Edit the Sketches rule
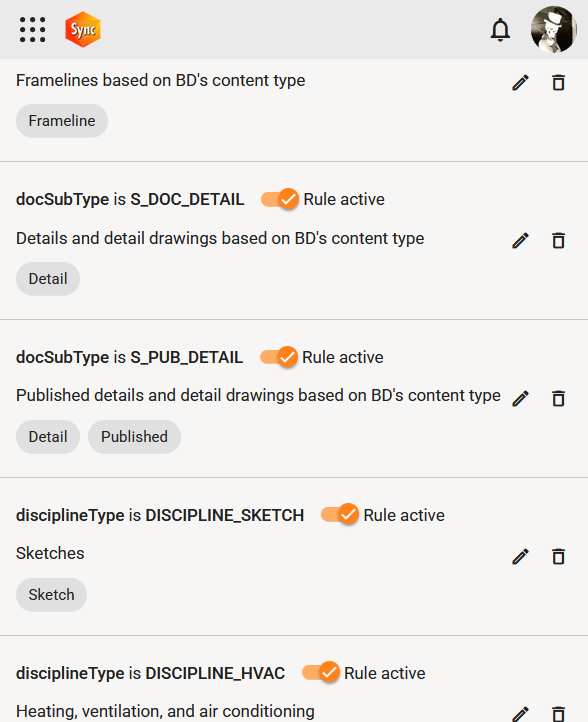Viewport: 588px width, 722px height. point(520,557)
